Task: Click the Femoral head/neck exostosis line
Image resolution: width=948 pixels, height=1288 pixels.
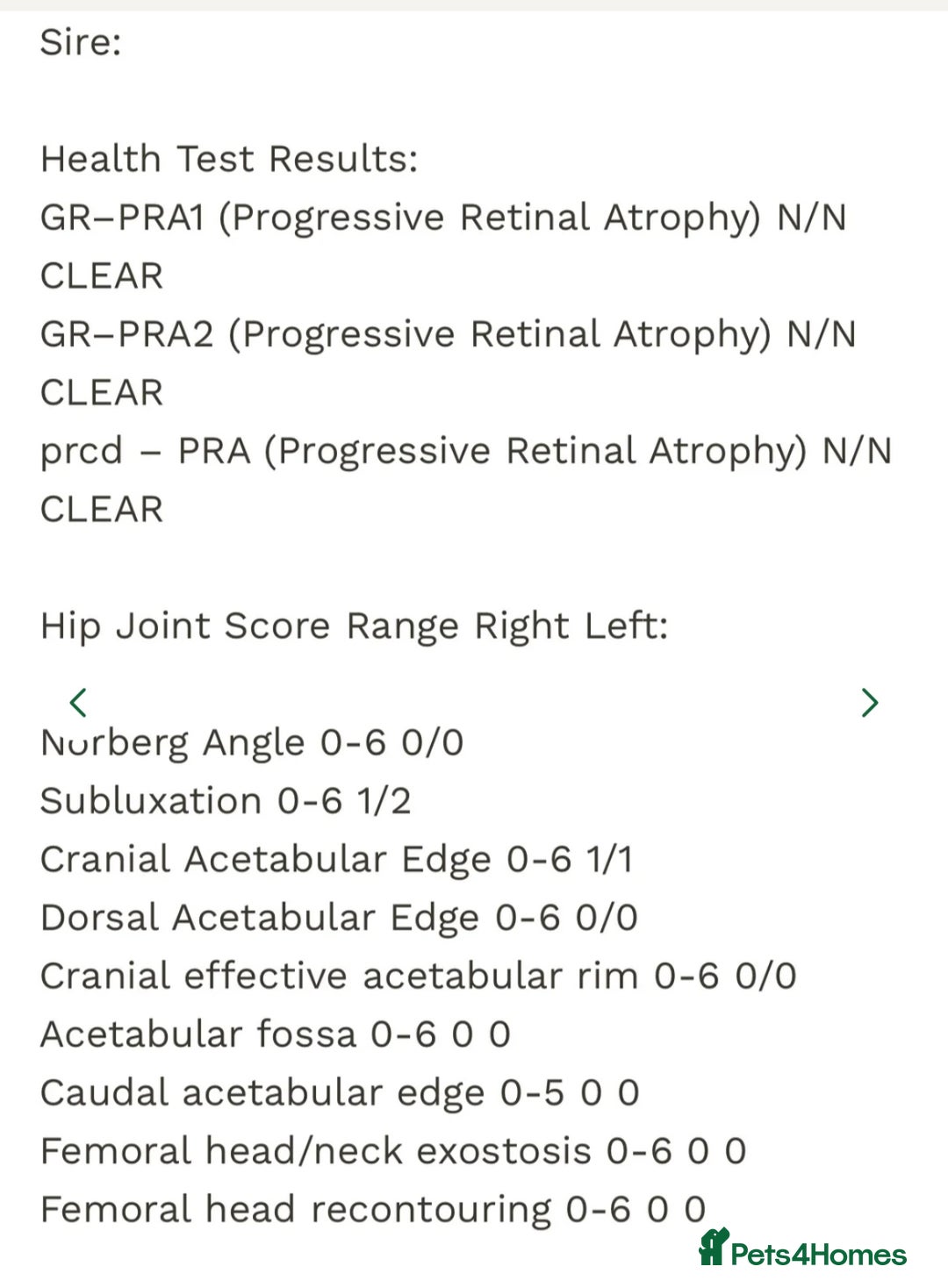Action: click(393, 1151)
